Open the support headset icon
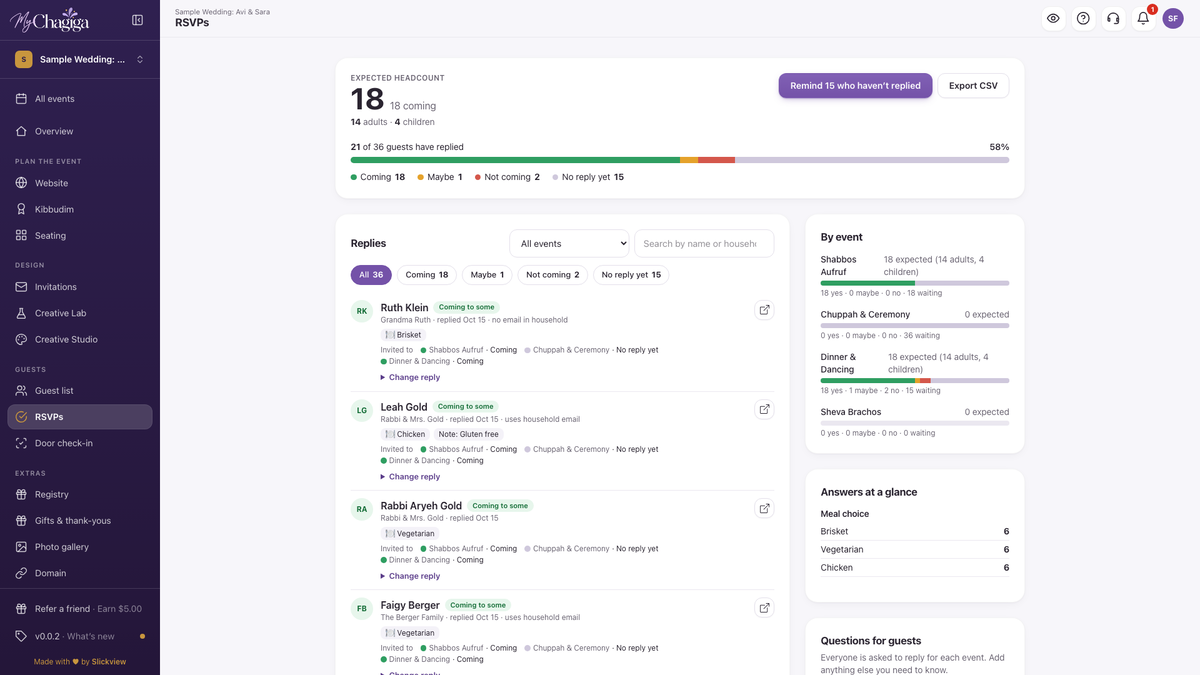 point(1113,18)
